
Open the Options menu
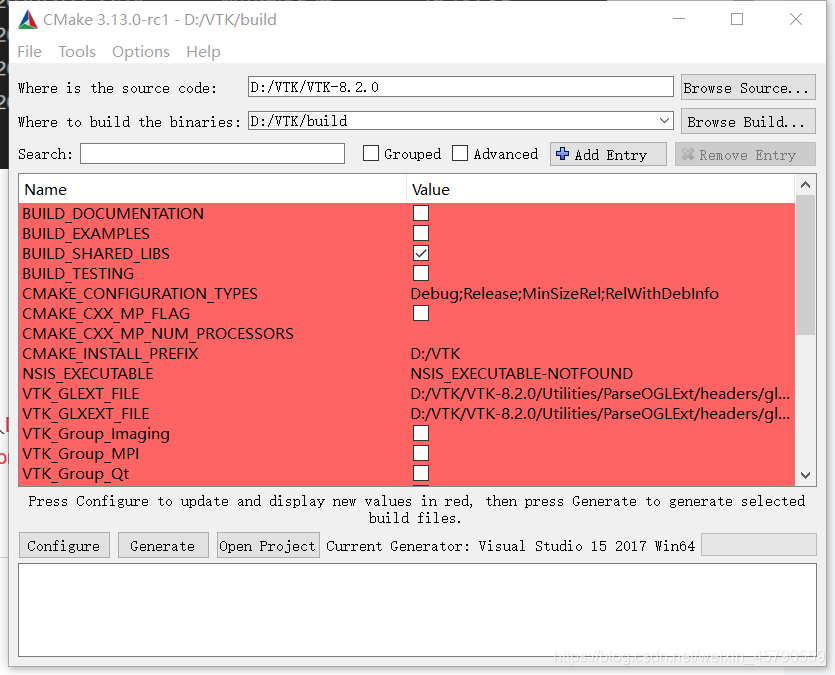coord(141,52)
